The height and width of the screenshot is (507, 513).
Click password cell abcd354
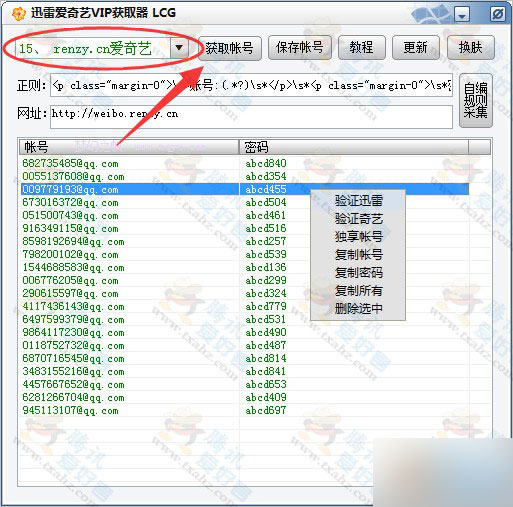(266, 176)
